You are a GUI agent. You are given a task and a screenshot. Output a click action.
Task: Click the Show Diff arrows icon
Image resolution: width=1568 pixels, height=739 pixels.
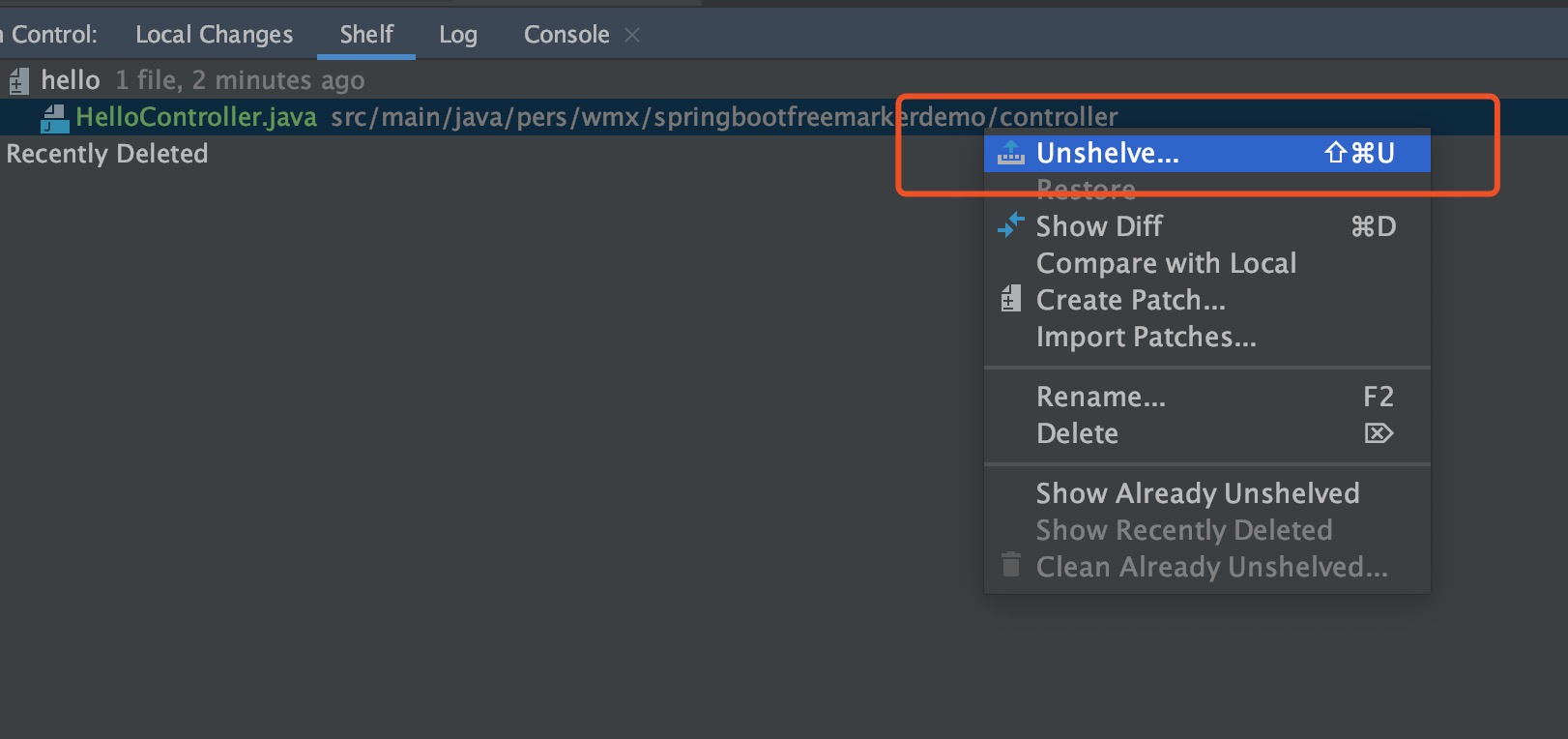click(1010, 225)
